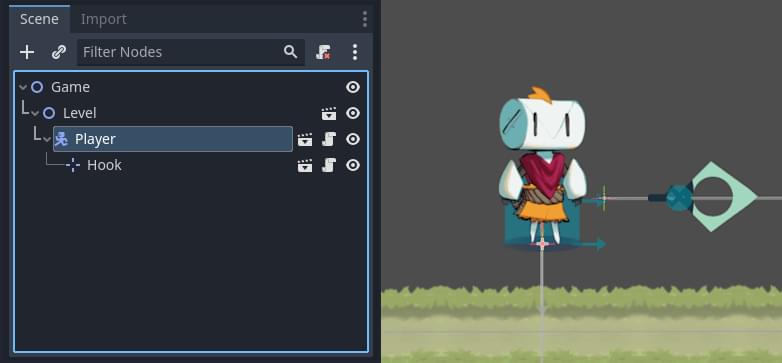This screenshot has width=782, height=363.
Task: Click the hook diamond sprite in viewport
Action: (724, 196)
